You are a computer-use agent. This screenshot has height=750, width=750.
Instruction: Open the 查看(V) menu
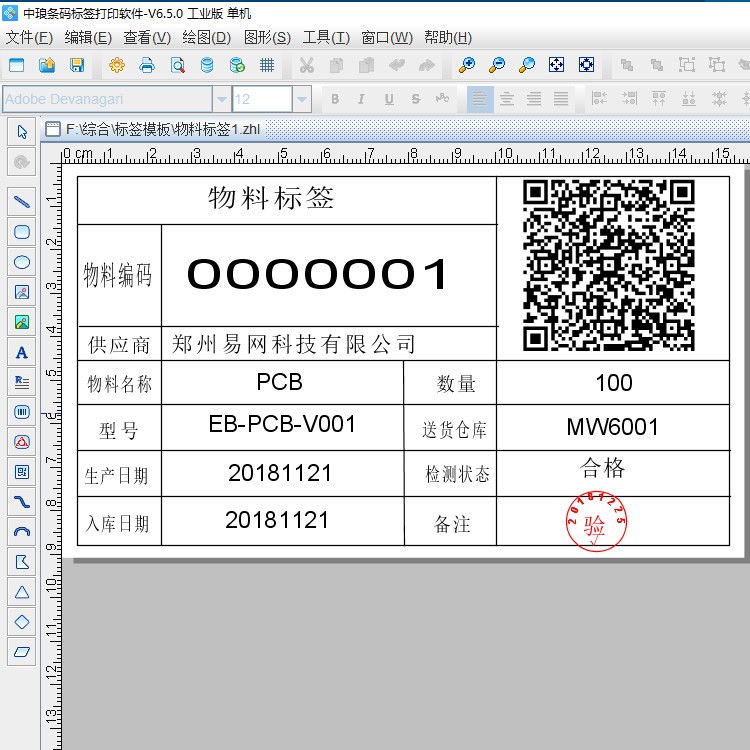147,37
